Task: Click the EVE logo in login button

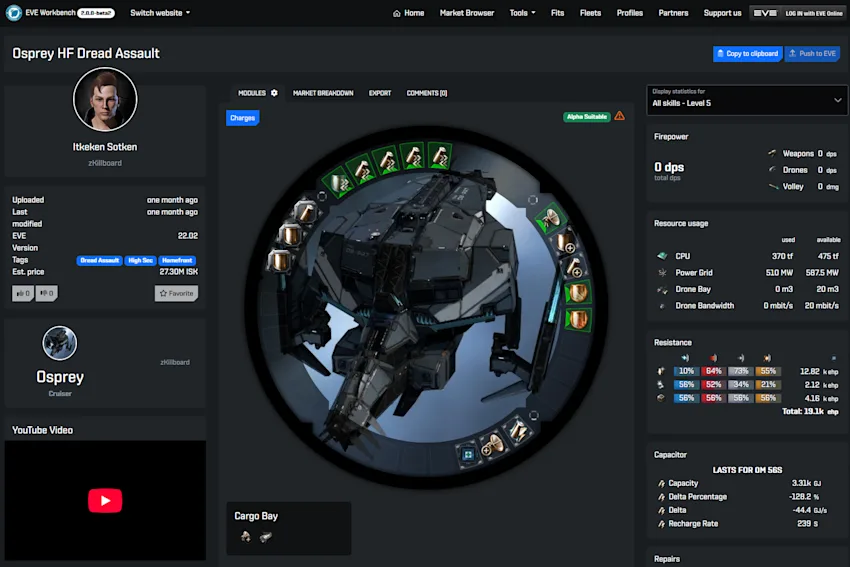Action: click(x=765, y=13)
